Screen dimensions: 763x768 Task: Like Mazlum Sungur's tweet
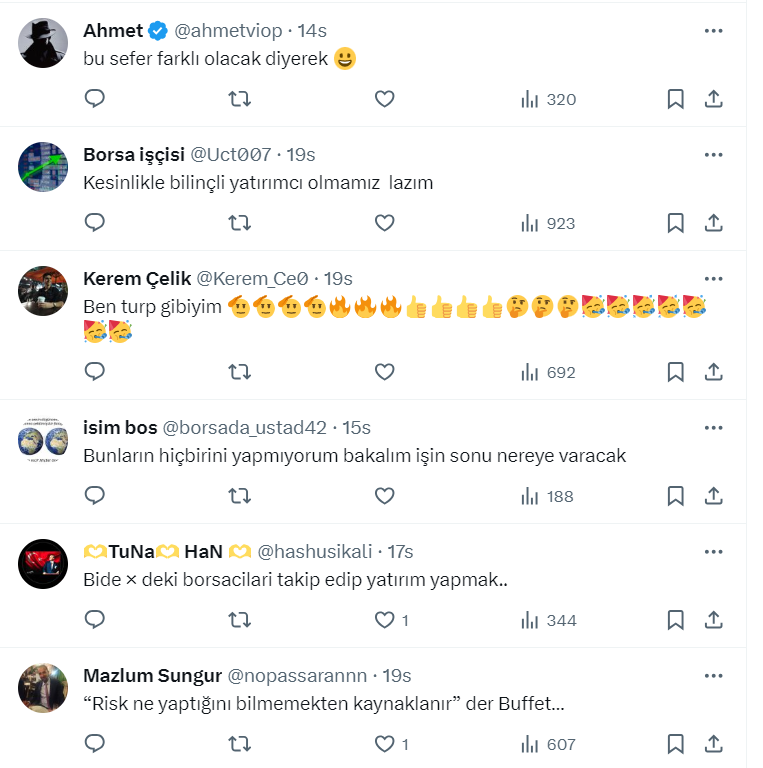[385, 744]
